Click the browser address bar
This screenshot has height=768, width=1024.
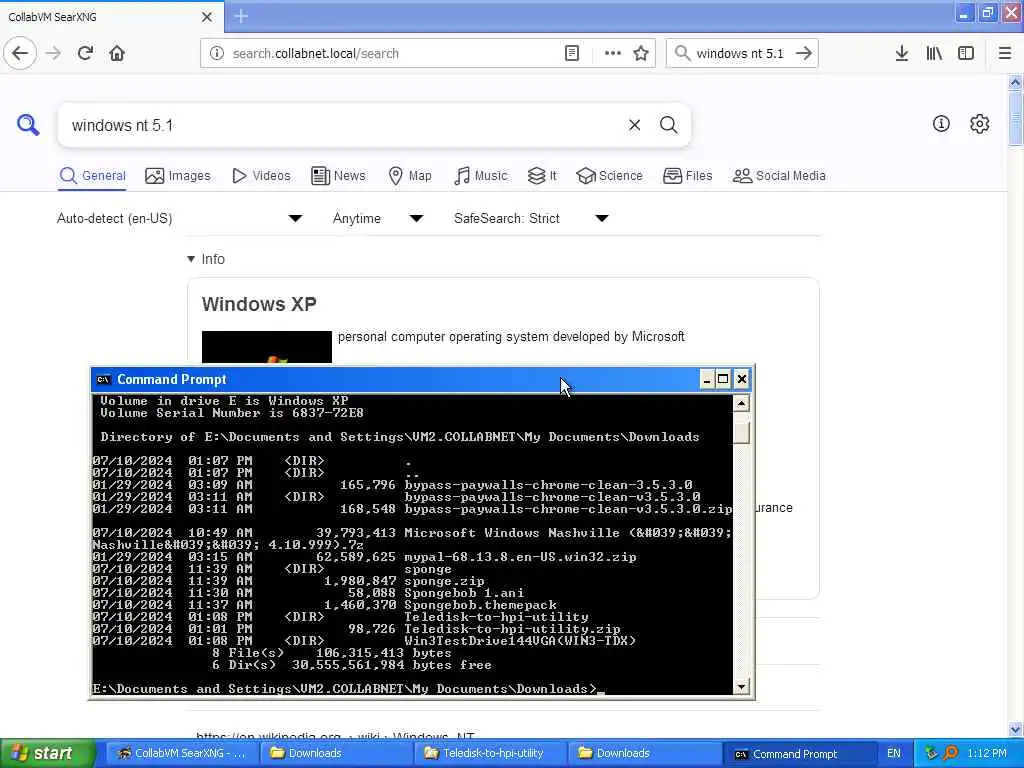click(395, 54)
